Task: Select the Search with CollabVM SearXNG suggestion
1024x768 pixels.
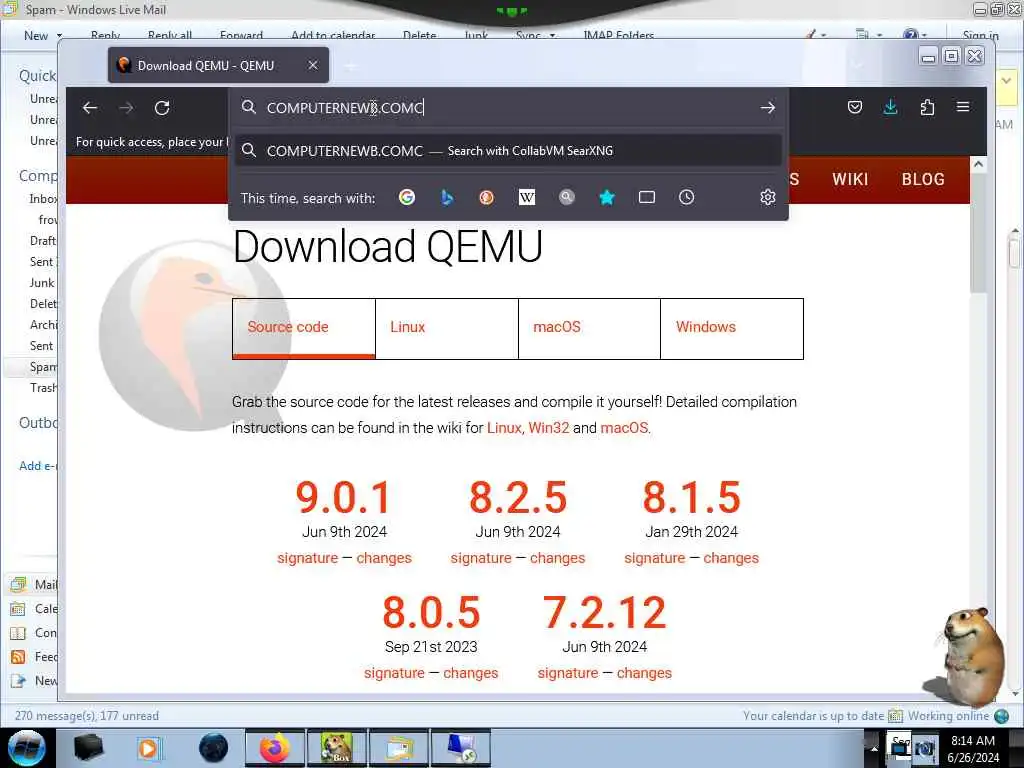Action: tap(508, 151)
